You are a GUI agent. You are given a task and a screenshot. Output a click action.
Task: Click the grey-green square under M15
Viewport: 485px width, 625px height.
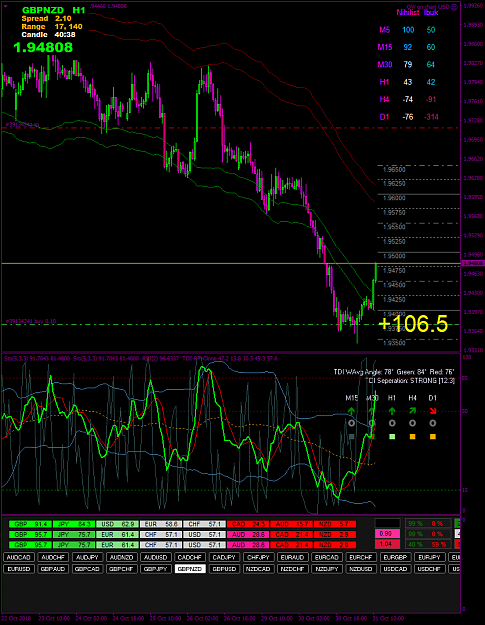pos(351,437)
